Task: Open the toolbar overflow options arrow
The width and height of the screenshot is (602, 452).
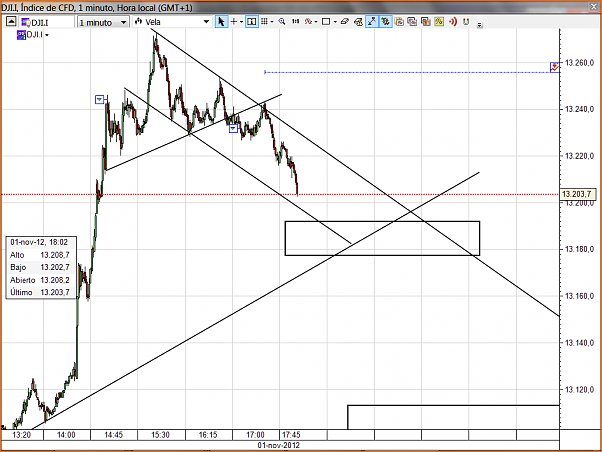Action: 480,25
